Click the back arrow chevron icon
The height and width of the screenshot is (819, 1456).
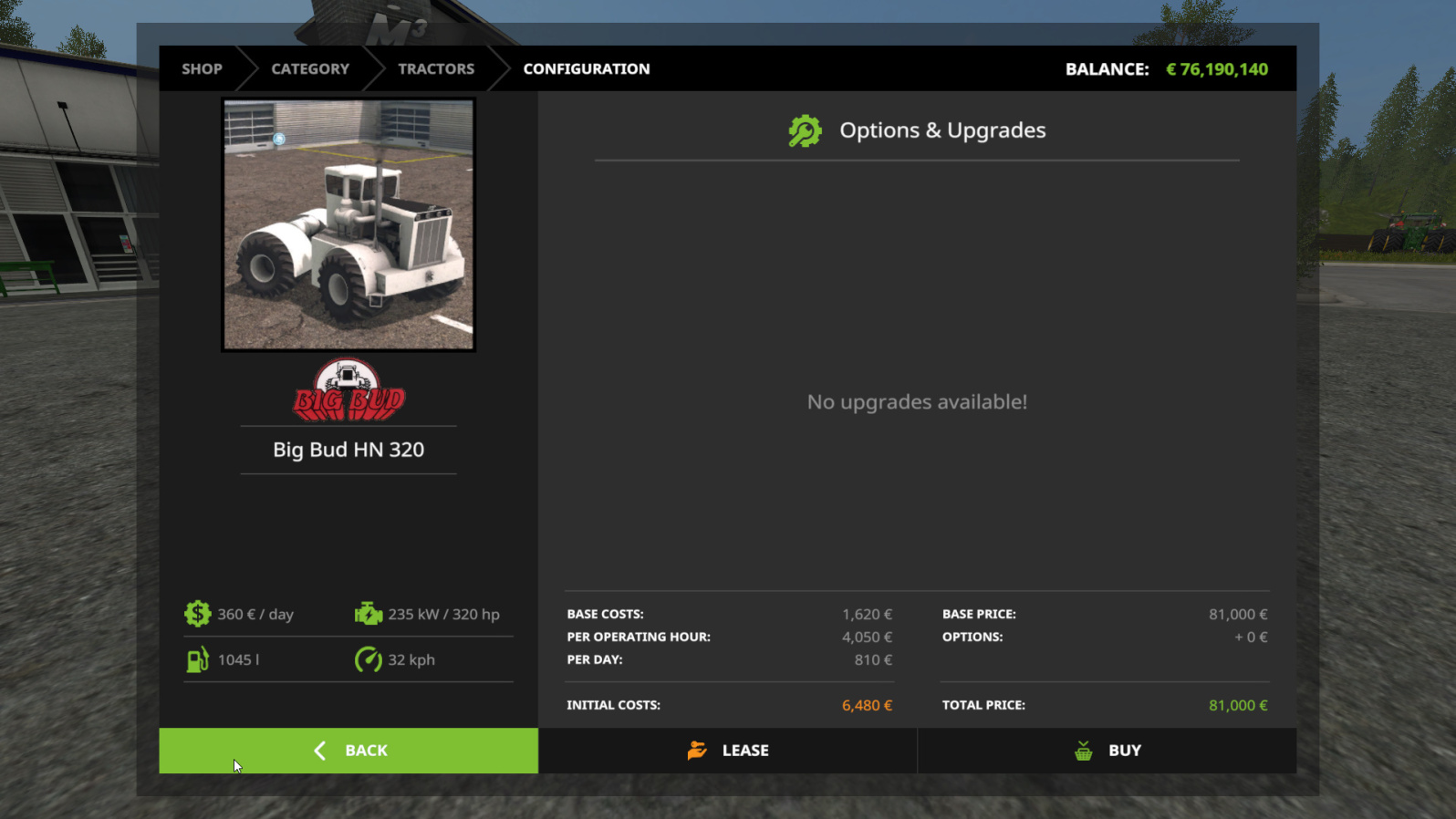320,751
